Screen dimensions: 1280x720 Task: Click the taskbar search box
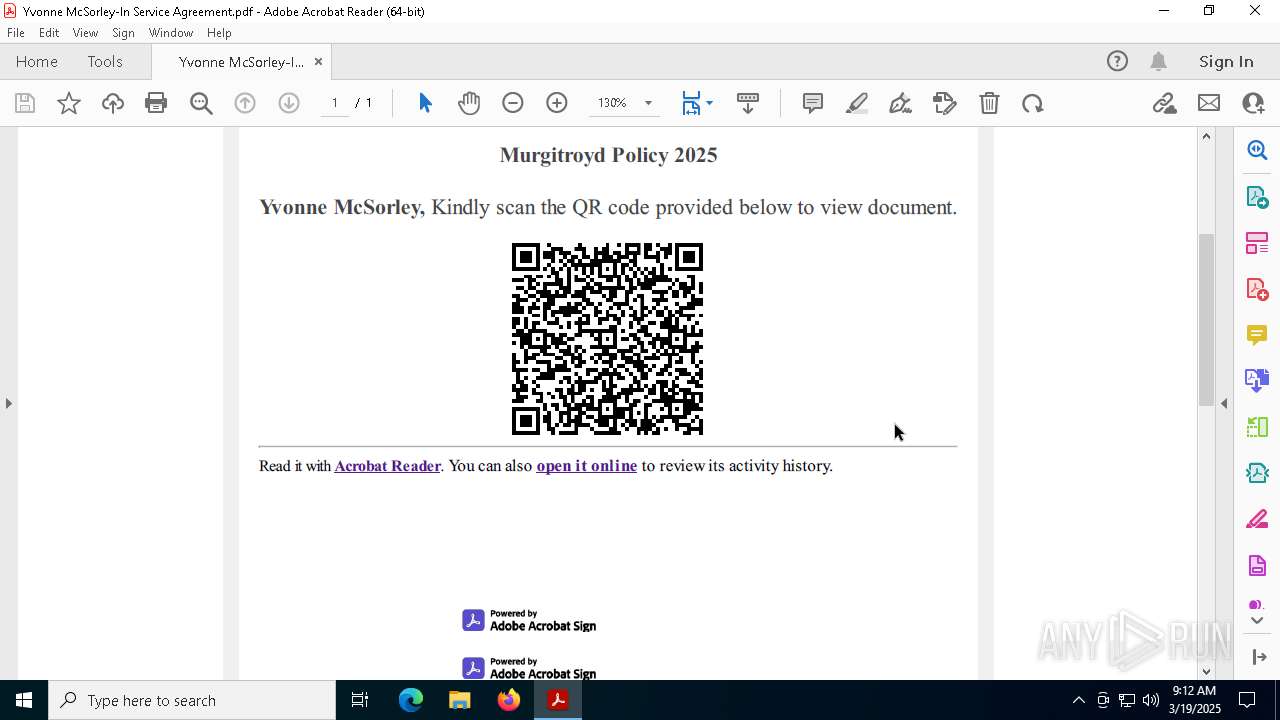(192, 700)
